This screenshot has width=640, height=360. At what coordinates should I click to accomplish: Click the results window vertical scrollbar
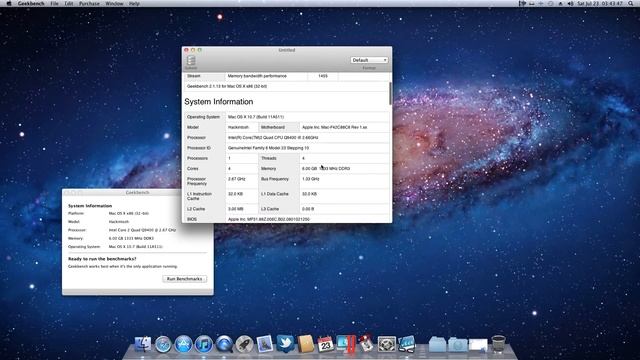[x=391, y=93]
